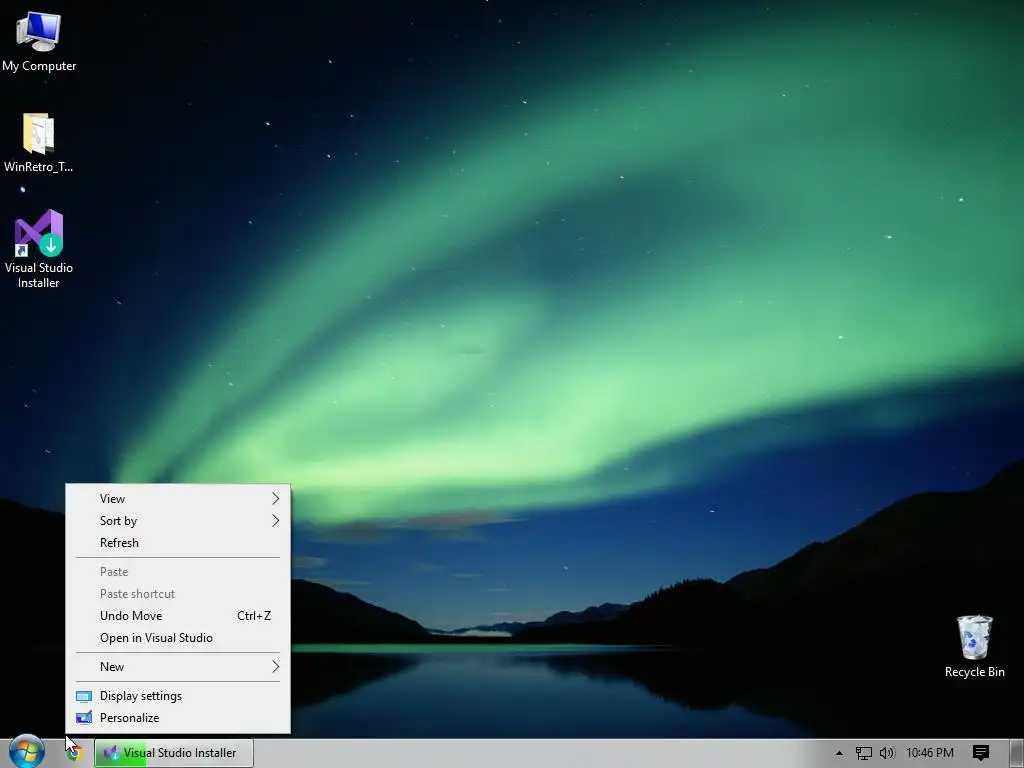Select the Recycle Bin icon
1024x768 pixels.
pyautogui.click(x=974, y=646)
